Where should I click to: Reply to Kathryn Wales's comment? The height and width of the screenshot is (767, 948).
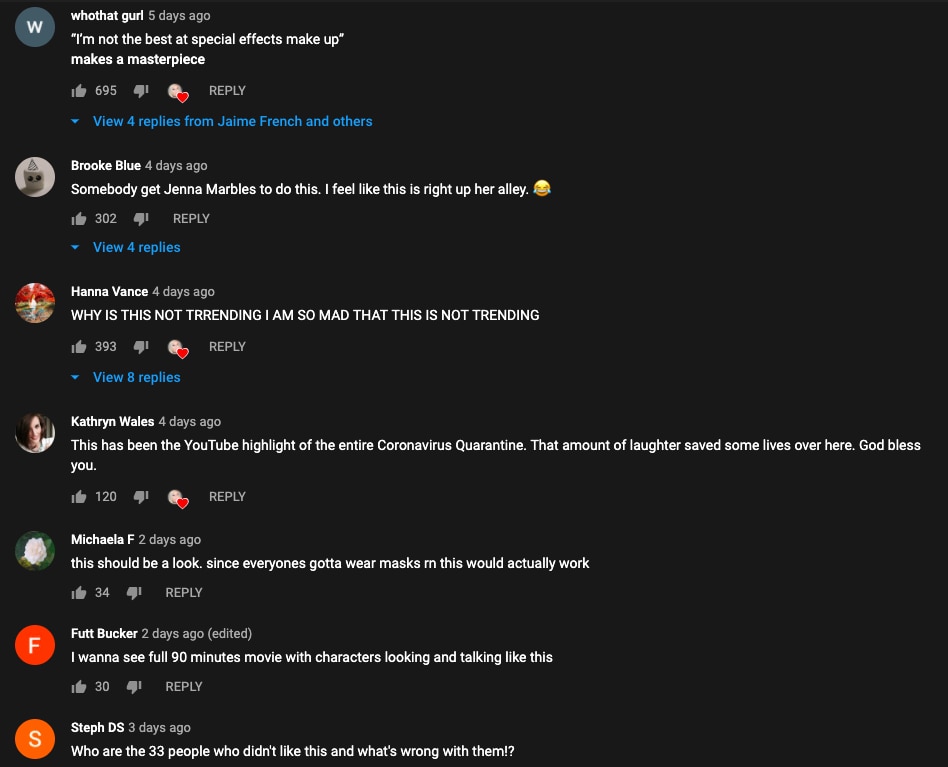(x=227, y=497)
